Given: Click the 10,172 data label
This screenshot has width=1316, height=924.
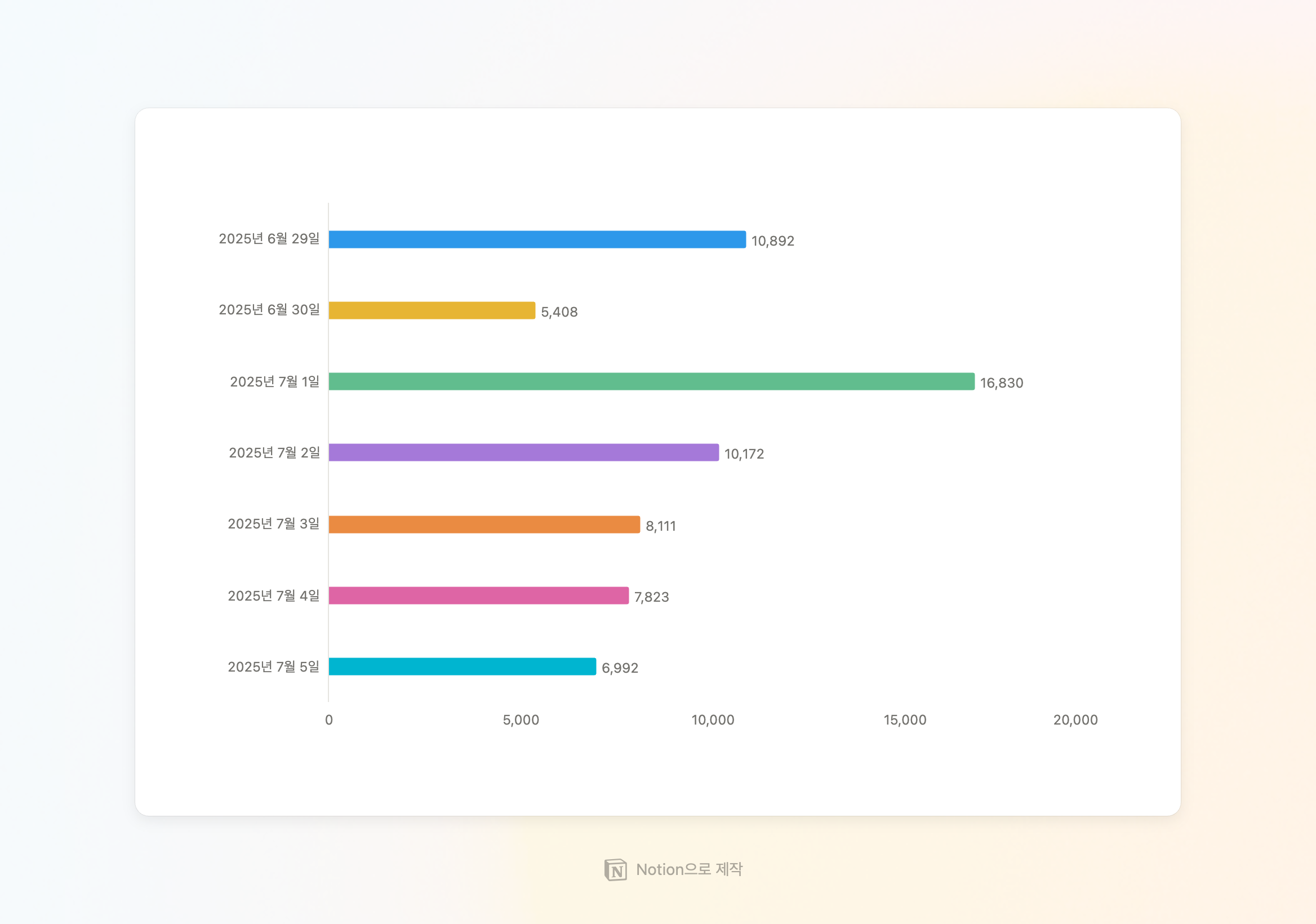Looking at the screenshot, I should tap(744, 455).
